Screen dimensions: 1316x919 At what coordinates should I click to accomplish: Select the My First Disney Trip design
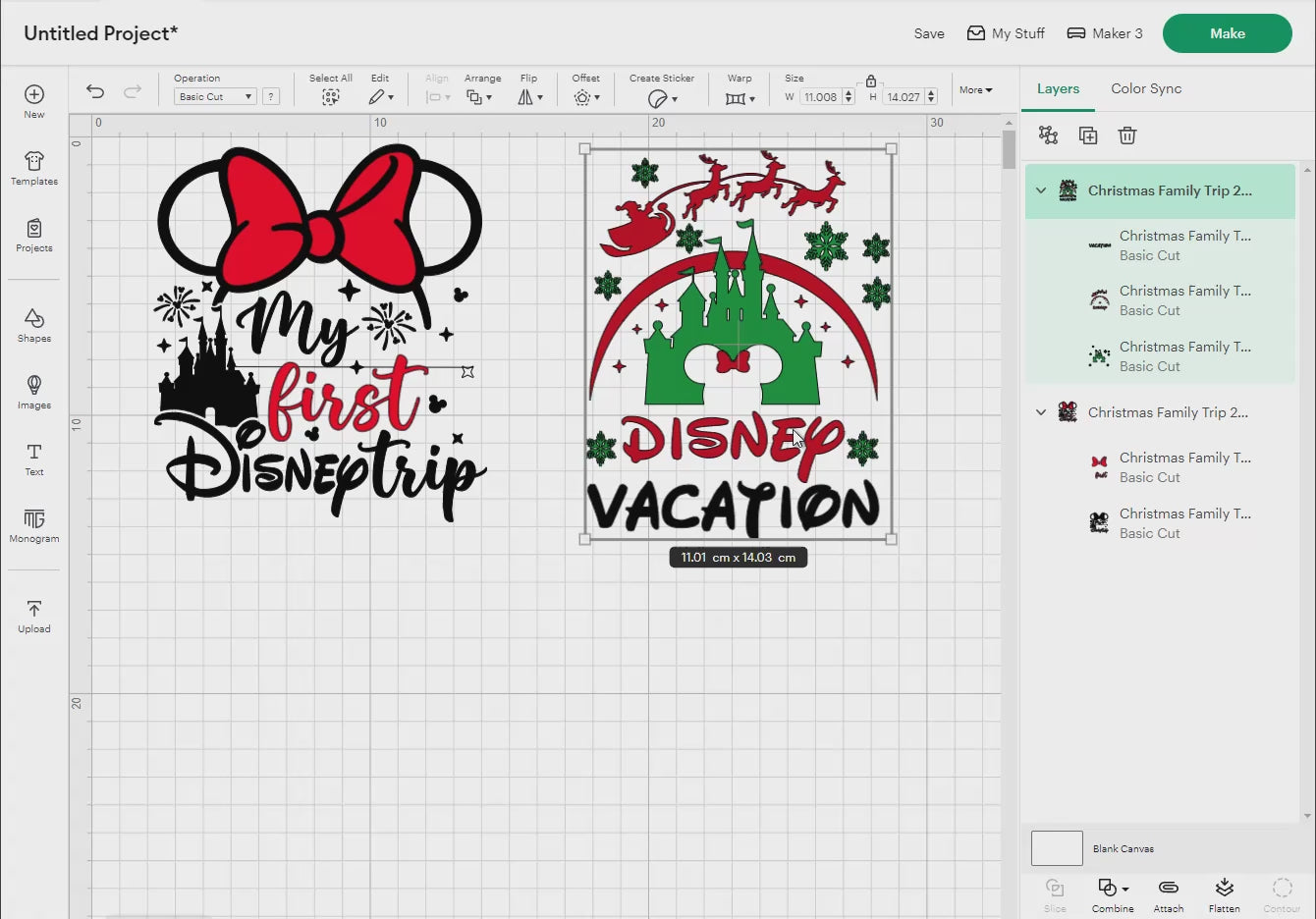point(319,332)
